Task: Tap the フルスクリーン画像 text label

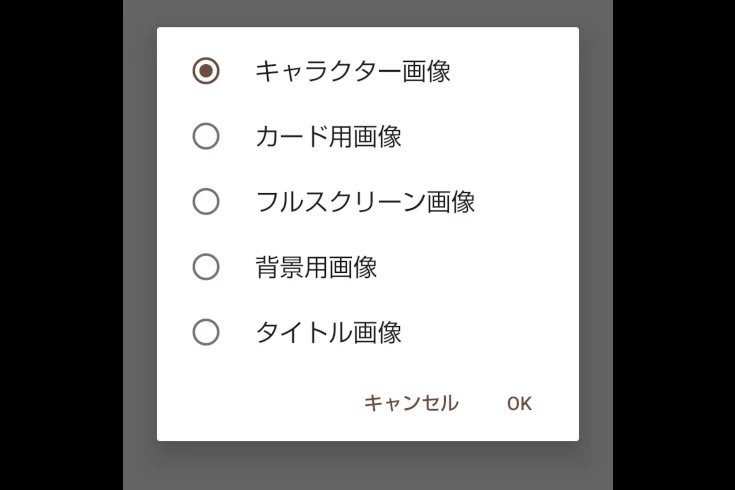Action: pos(366,202)
